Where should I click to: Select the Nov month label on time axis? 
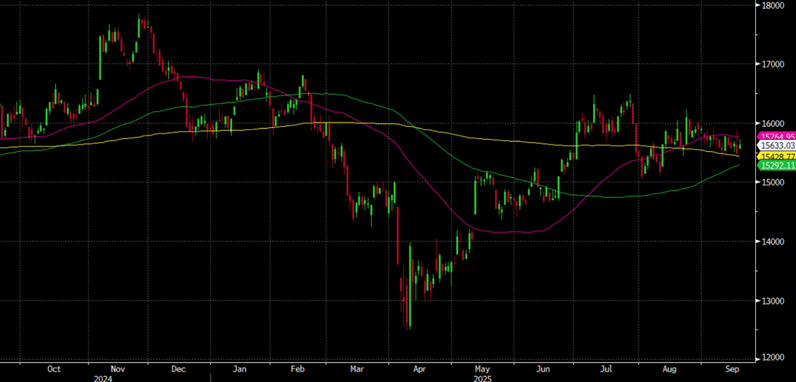click(x=117, y=369)
